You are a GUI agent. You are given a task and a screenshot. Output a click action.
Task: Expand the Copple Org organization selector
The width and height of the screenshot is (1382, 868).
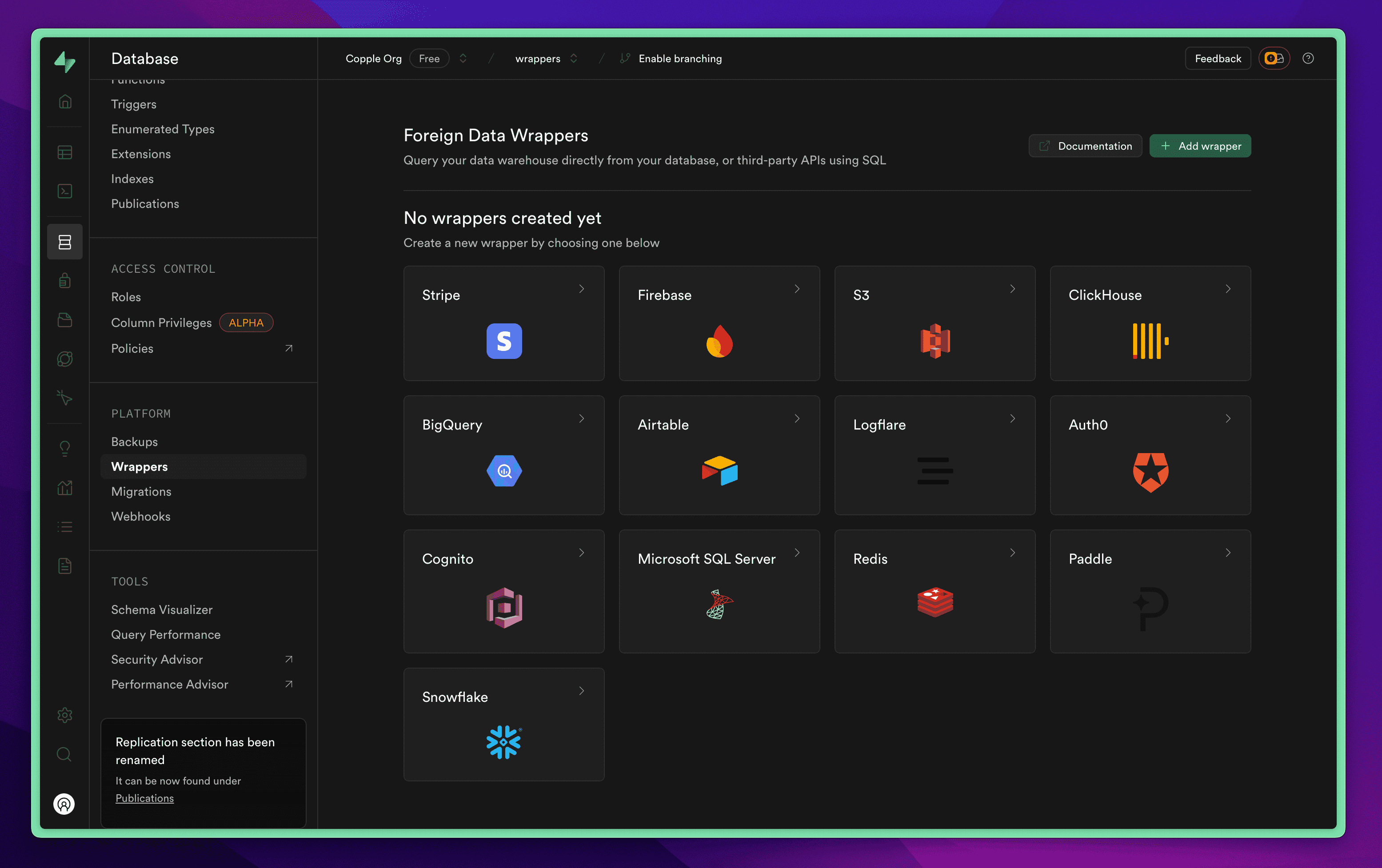(x=463, y=59)
